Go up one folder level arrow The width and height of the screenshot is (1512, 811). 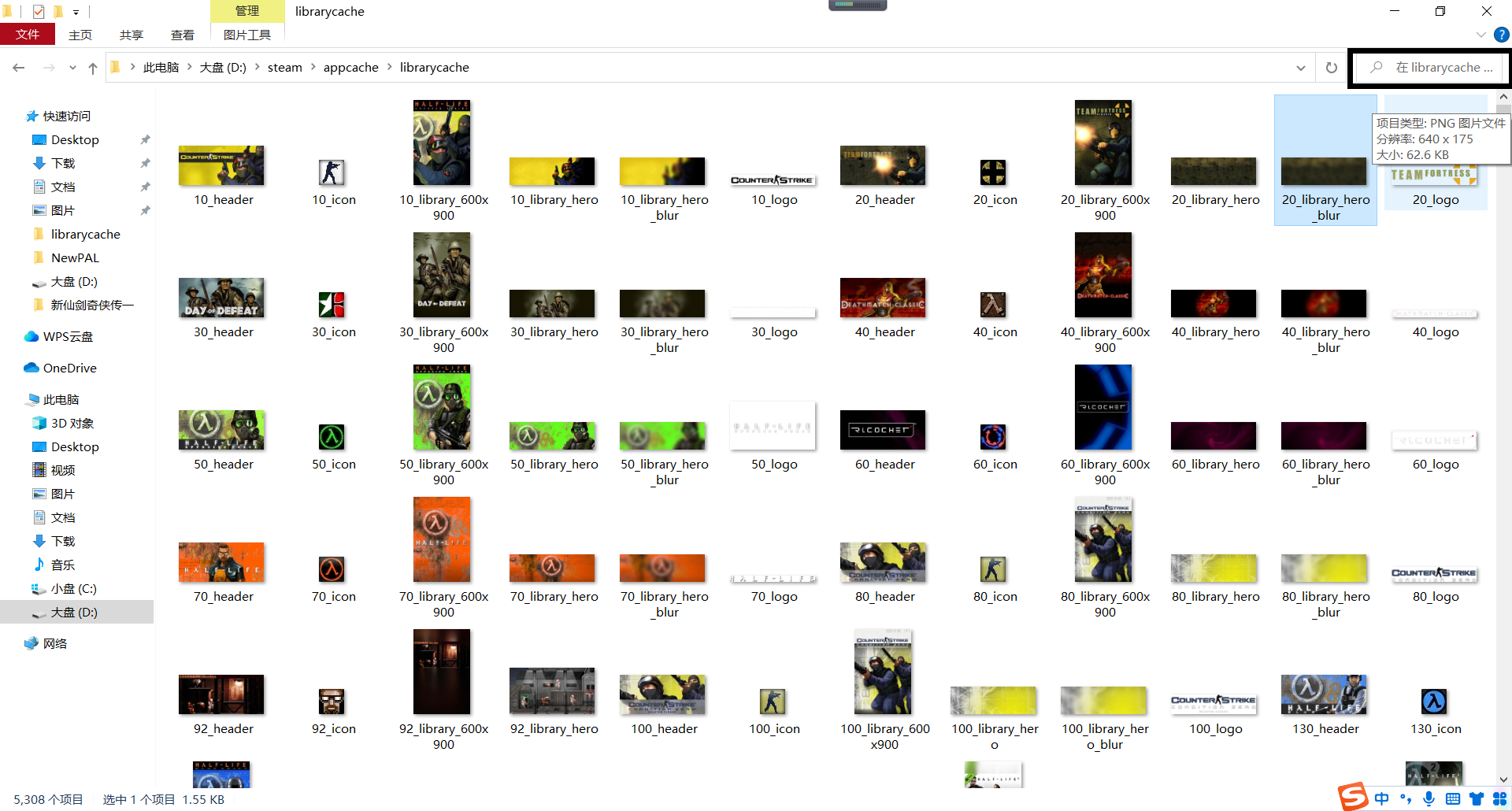[x=93, y=68]
